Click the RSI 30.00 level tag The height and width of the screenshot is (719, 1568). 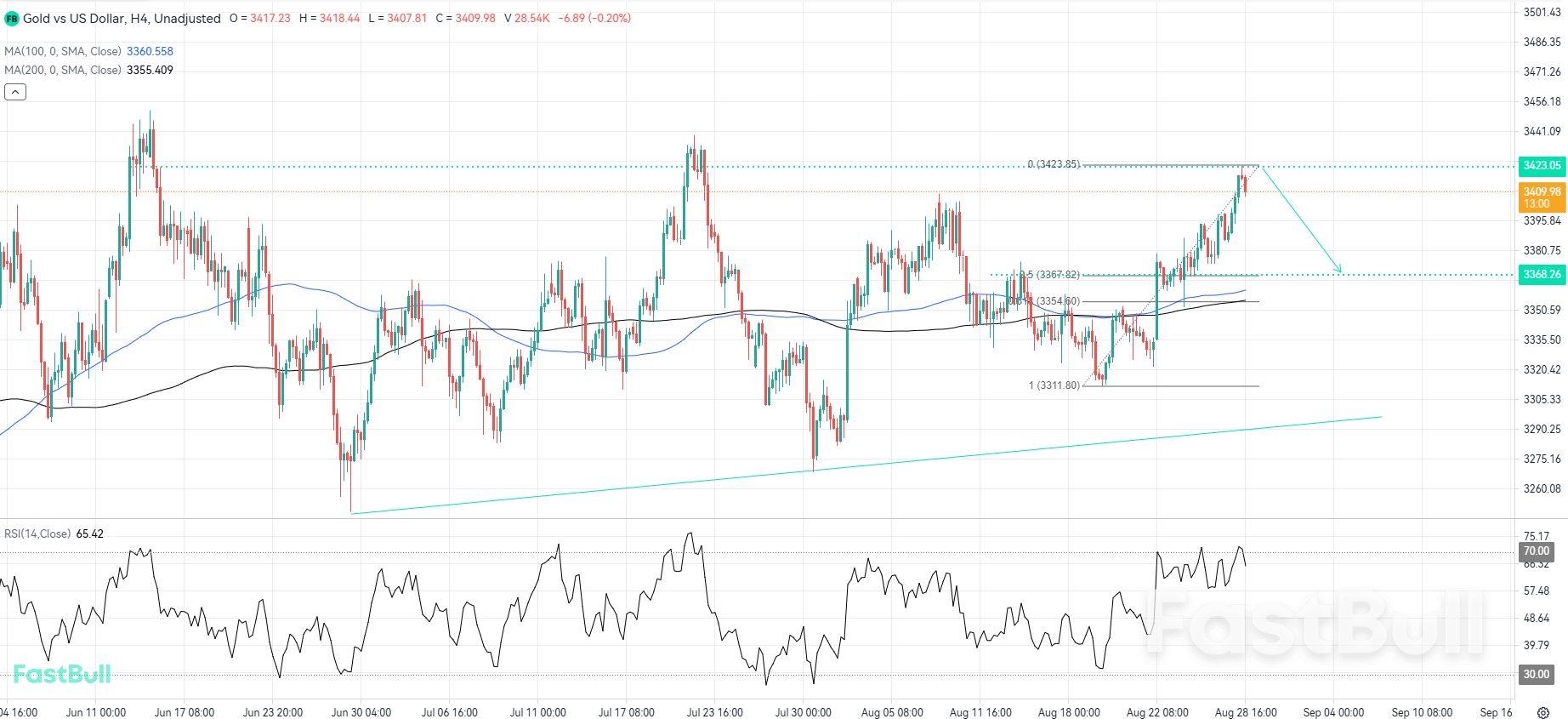click(1536, 675)
